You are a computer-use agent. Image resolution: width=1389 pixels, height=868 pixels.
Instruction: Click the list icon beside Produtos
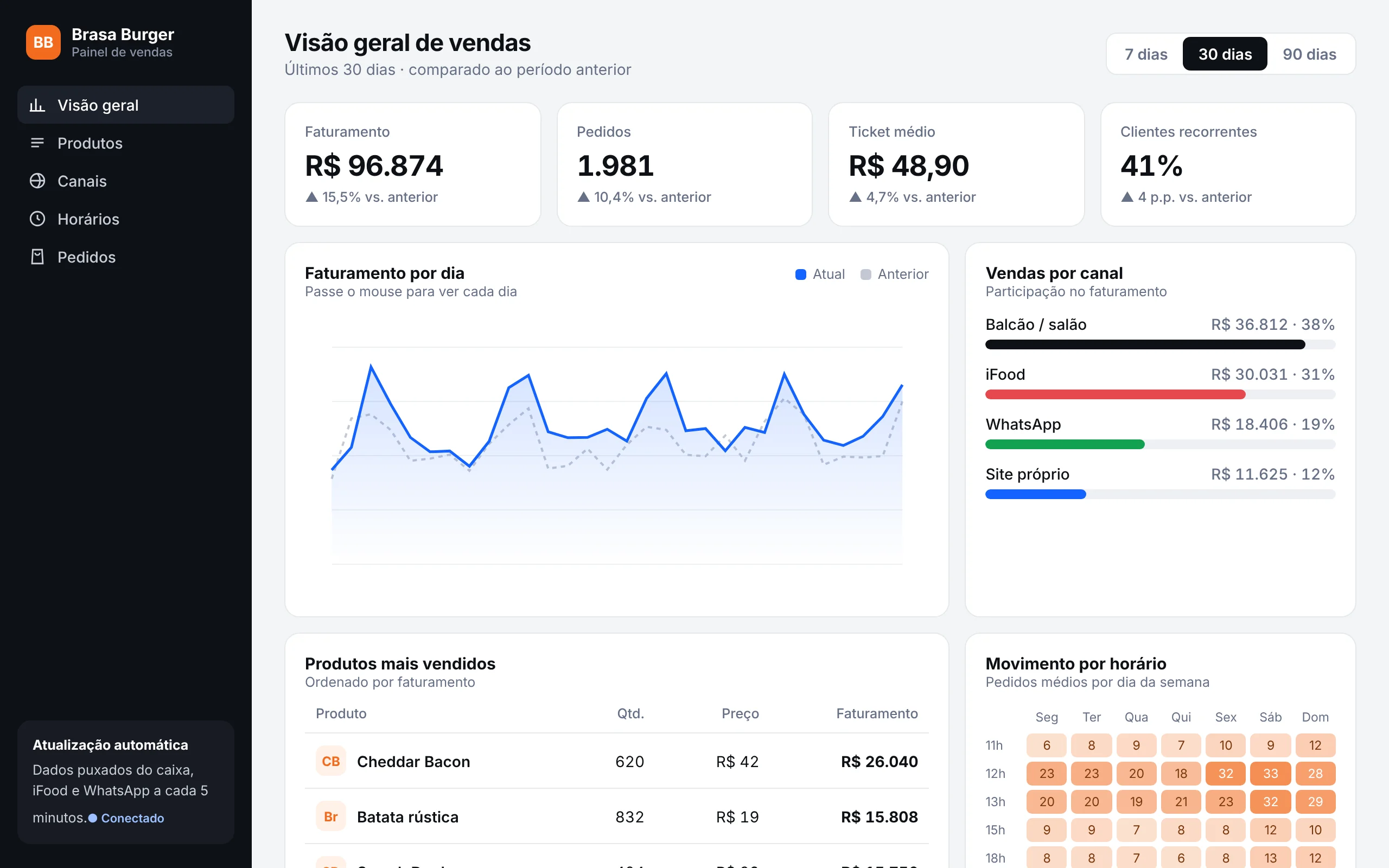tap(37, 143)
